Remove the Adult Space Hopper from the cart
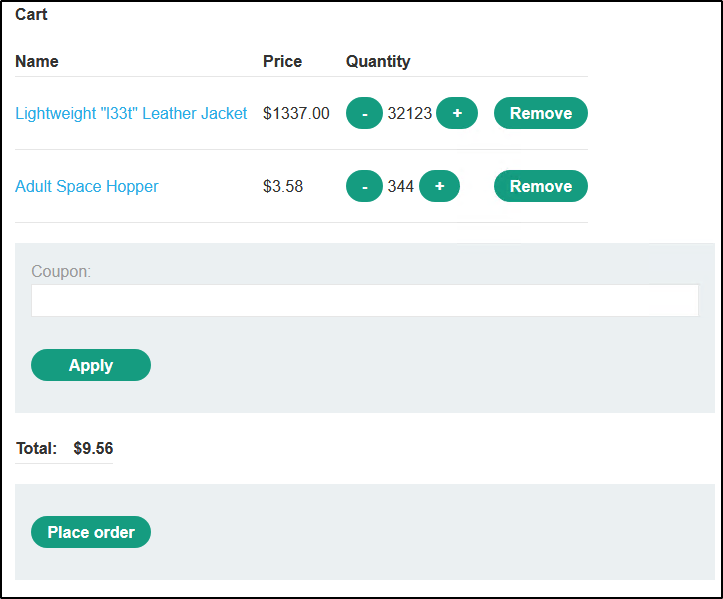The width and height of the screenshot is (723, 599). (540, 186)
